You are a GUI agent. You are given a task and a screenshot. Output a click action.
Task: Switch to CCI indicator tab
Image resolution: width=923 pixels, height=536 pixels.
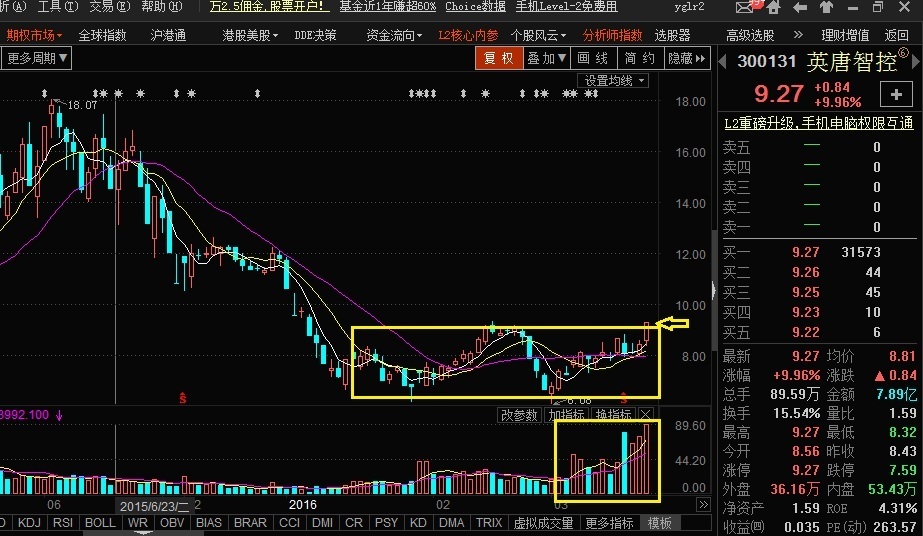(x=289, y=522)
